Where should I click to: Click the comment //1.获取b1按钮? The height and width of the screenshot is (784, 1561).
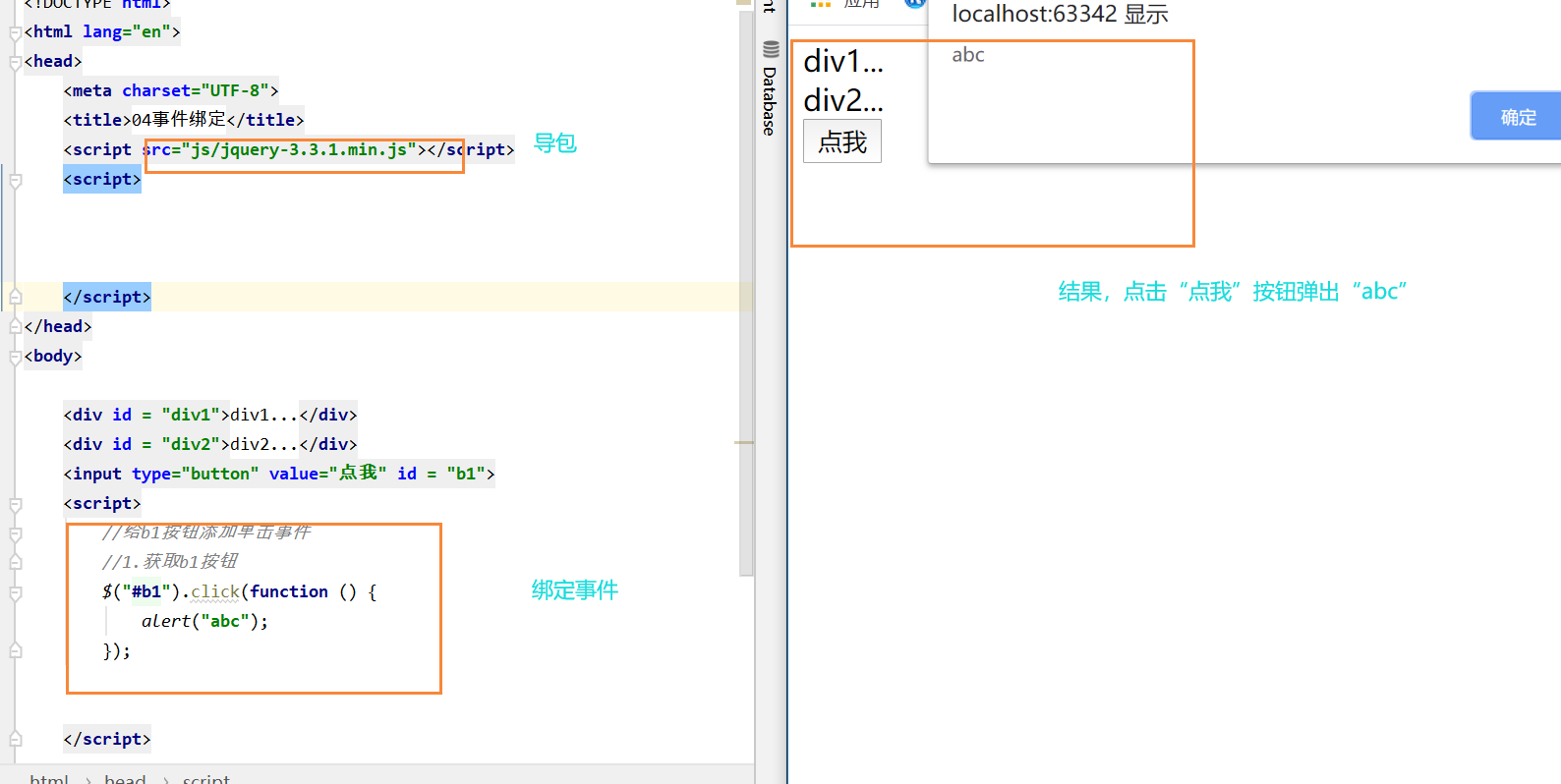pos(170,561)
